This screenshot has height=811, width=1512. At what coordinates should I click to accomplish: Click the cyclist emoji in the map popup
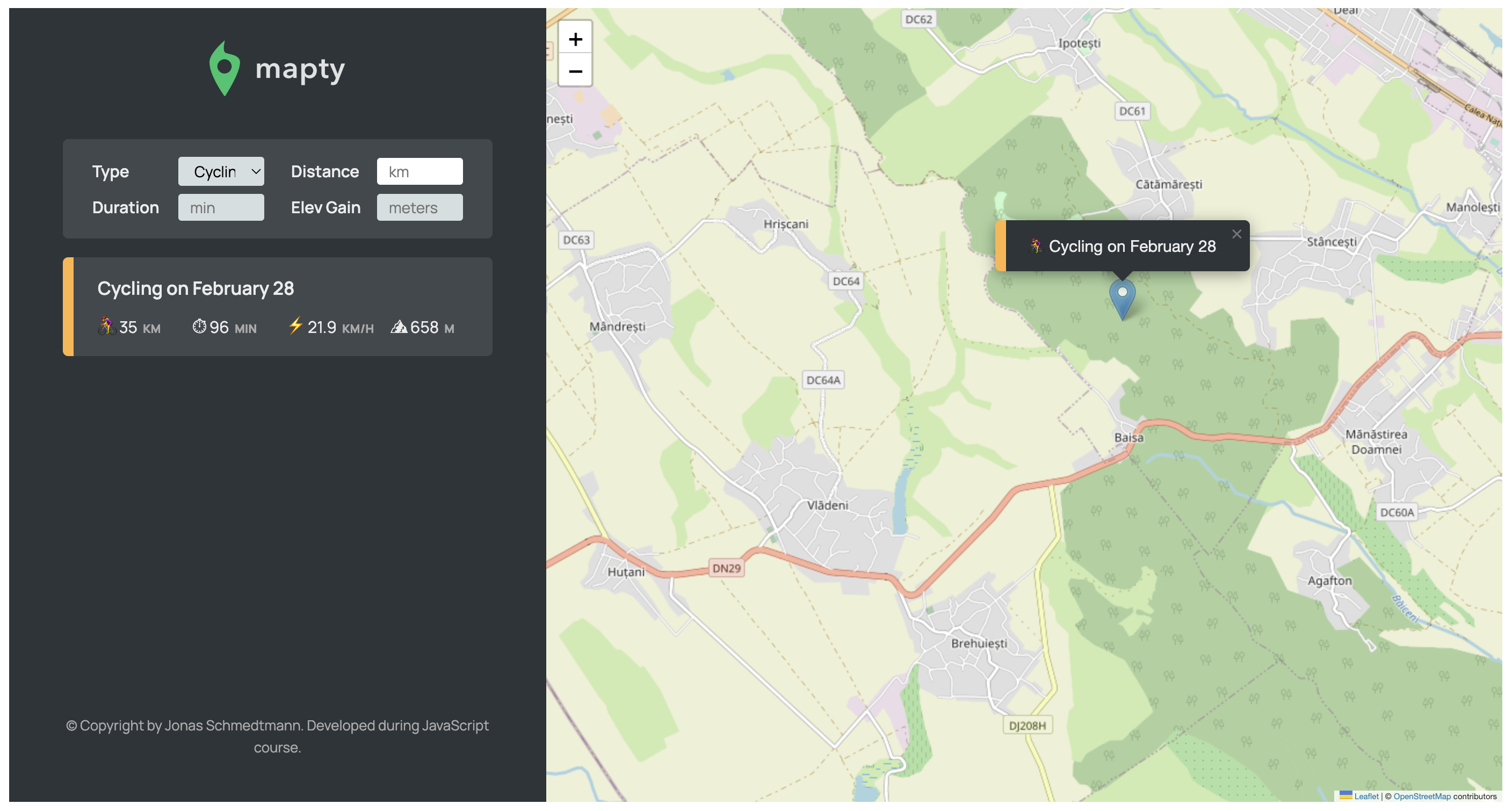click(x=1037, y=246)
